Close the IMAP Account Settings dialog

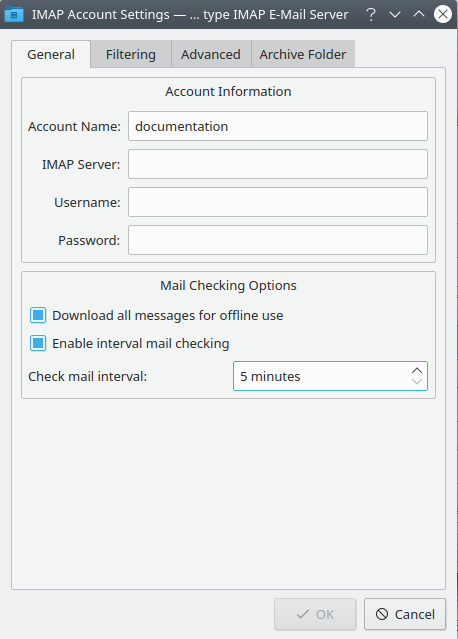tap(443, 14)
